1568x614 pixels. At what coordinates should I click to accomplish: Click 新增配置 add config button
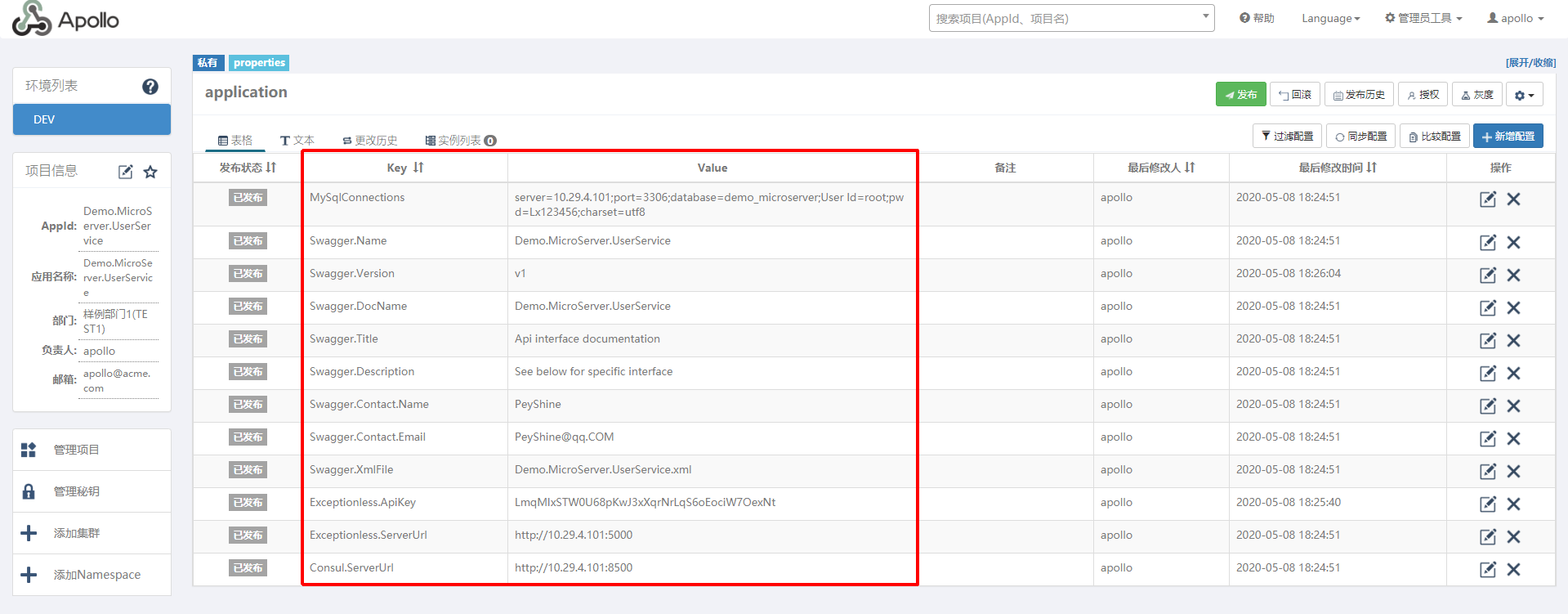(x=1508, y=136)
